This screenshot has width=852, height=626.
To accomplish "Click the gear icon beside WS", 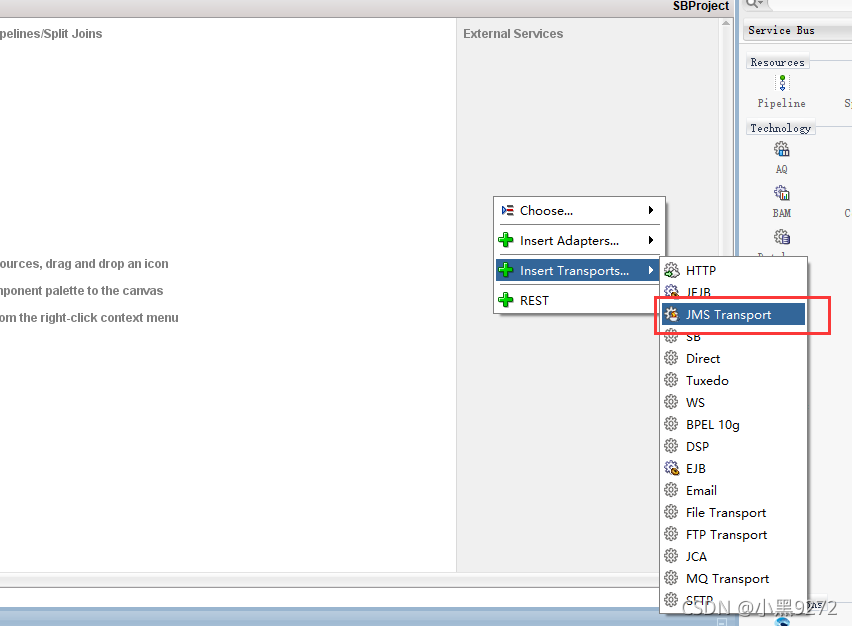I will coord(671,402).
